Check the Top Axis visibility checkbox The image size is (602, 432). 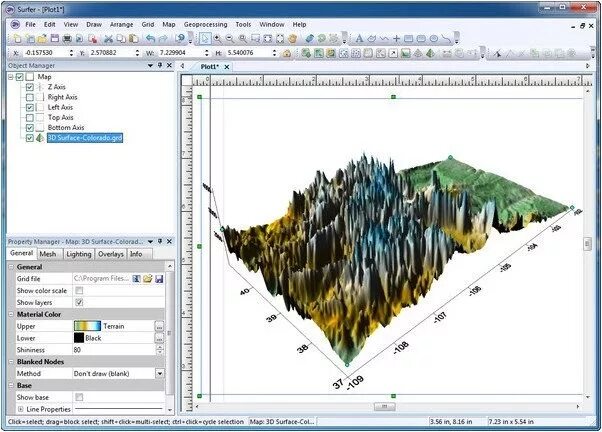coord(30,118)
